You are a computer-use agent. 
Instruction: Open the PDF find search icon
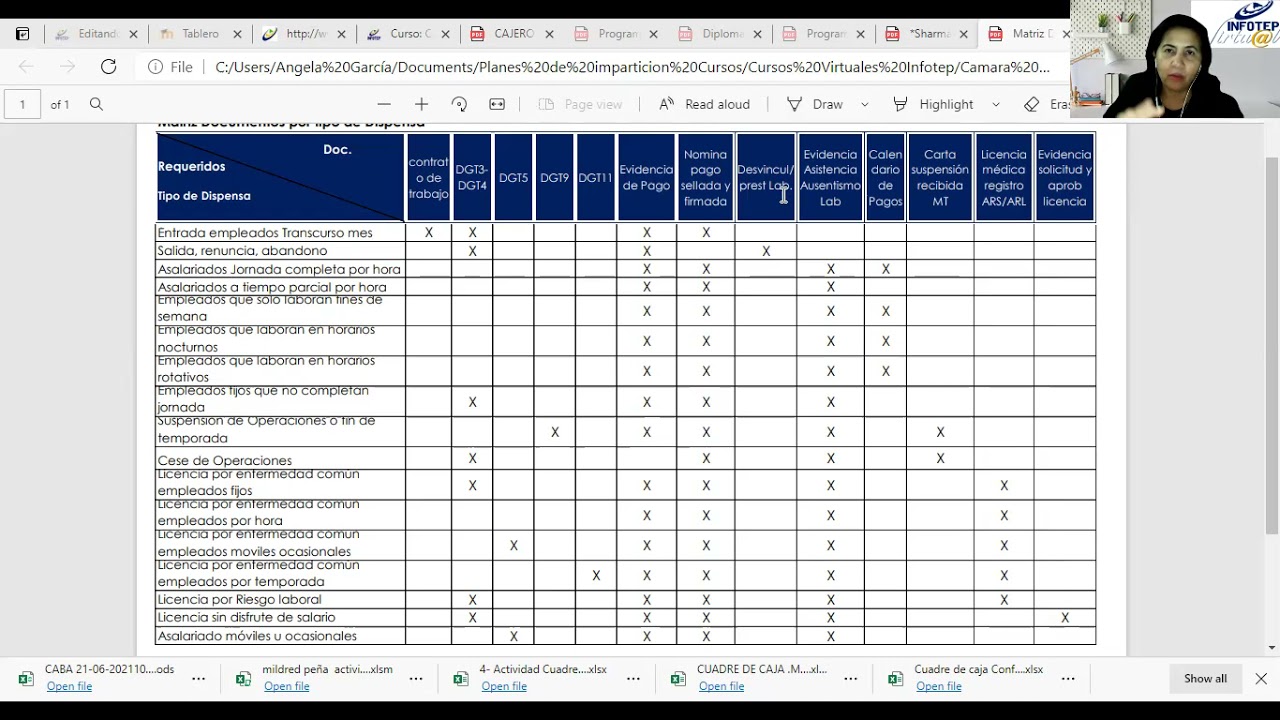[96, 104]
